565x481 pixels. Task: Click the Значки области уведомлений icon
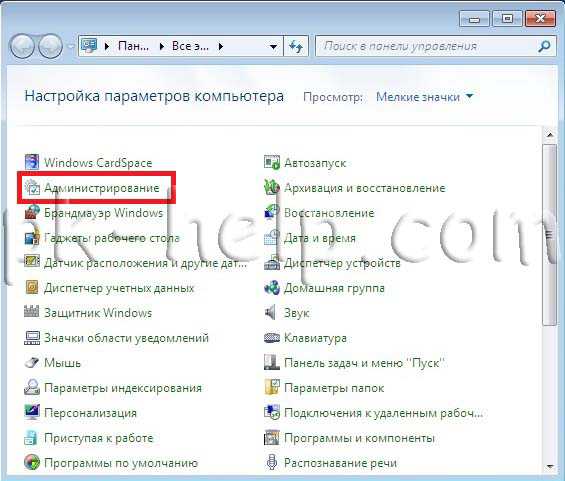coord(32,338)
